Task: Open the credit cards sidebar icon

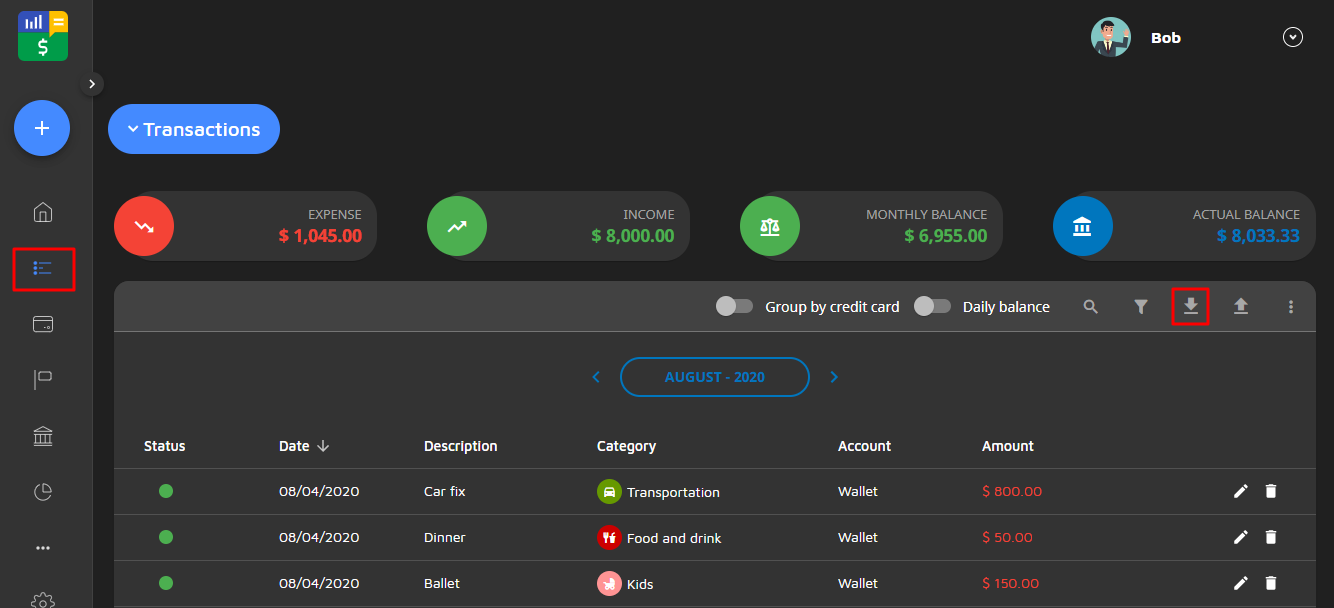Action: click(x=43, y=324)
